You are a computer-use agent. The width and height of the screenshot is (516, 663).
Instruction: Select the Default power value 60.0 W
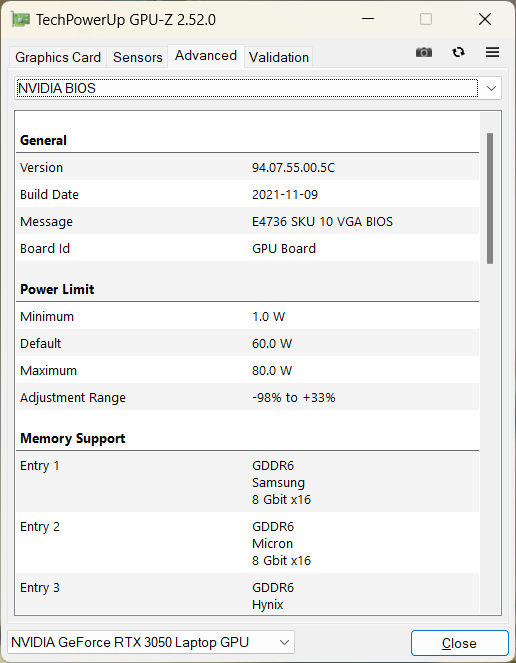[x=272, y=344]
